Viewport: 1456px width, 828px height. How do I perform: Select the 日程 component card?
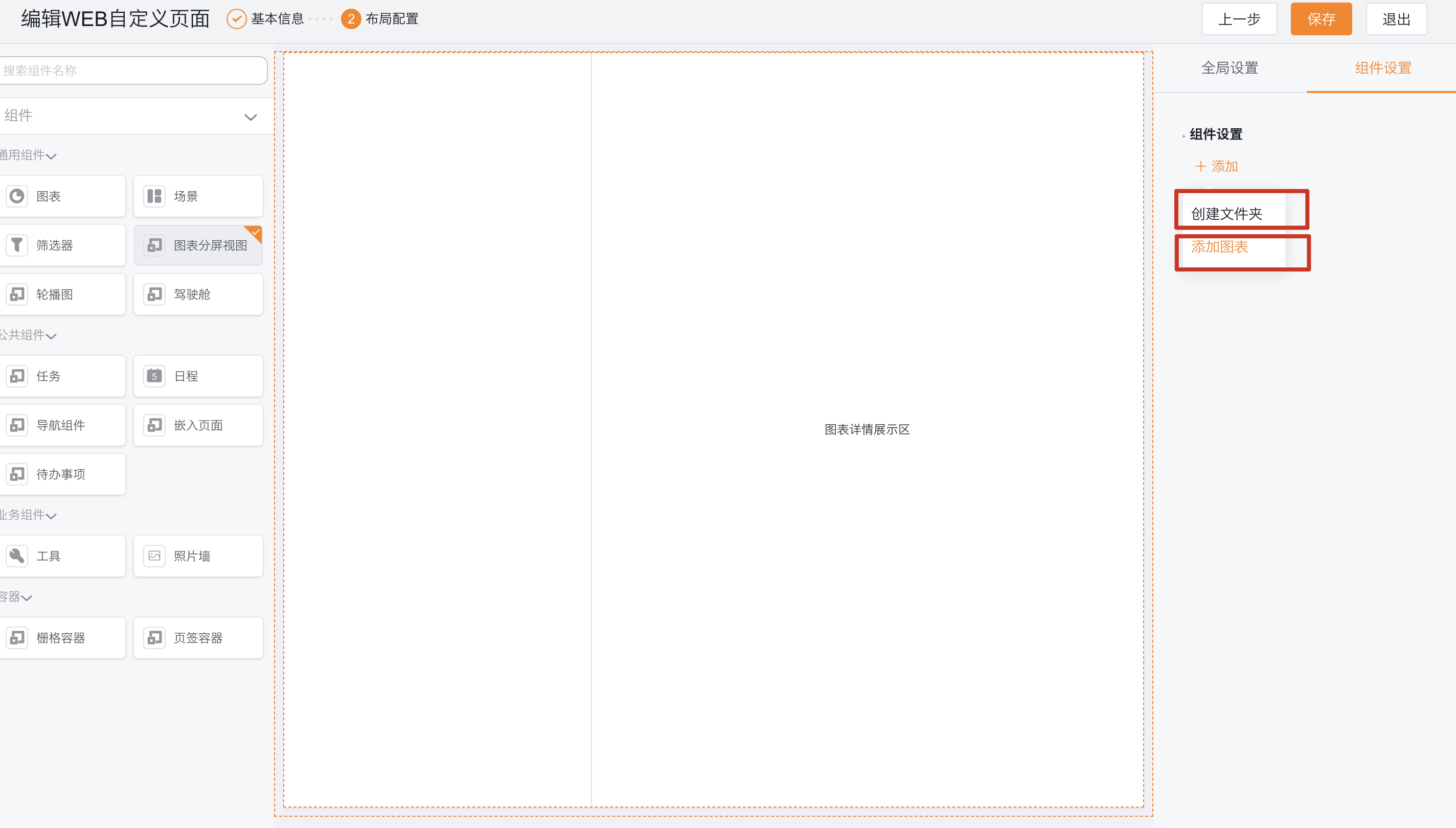click(198, 376)
